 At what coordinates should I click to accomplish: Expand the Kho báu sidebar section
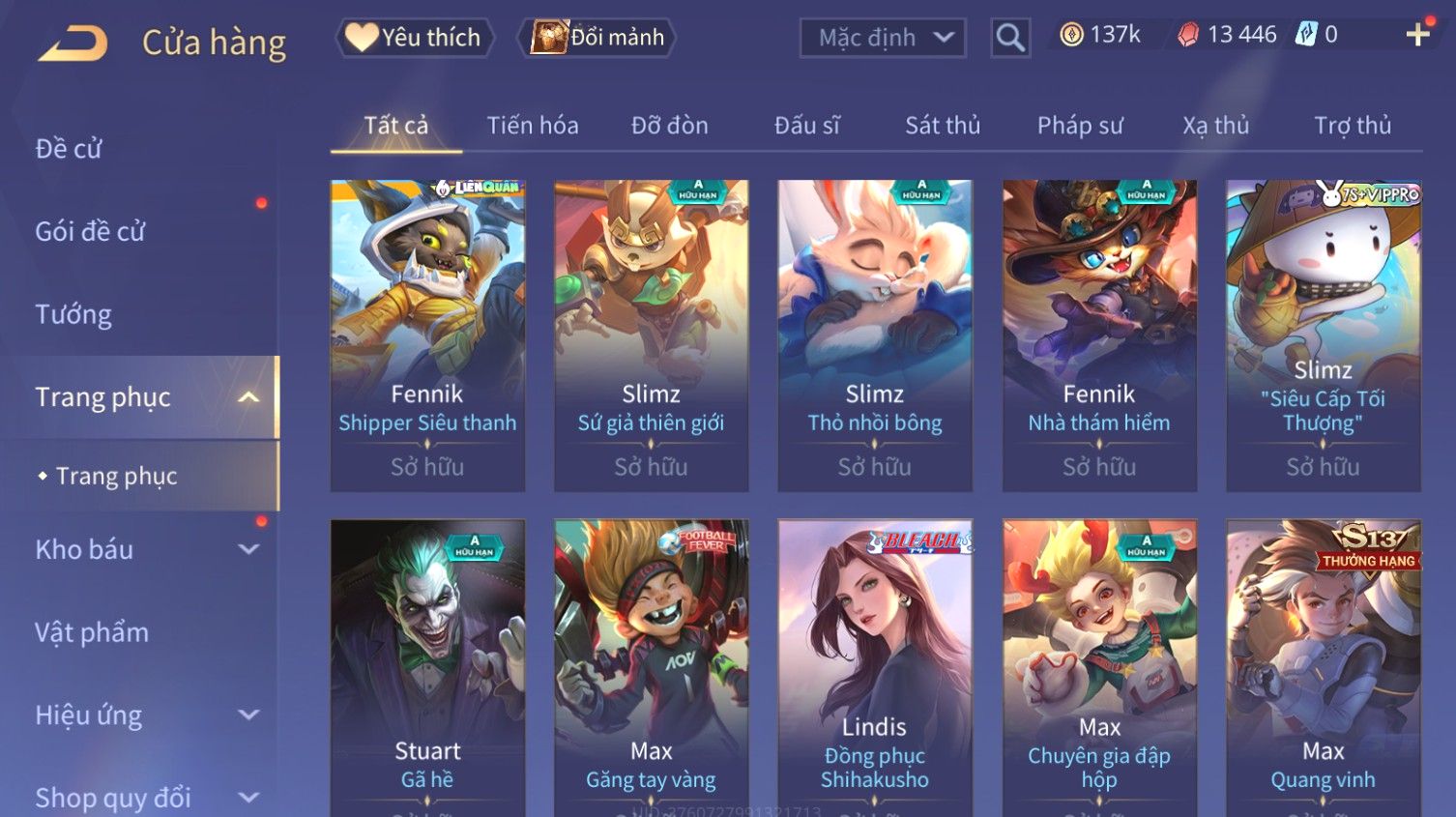[x=248, y=549]
